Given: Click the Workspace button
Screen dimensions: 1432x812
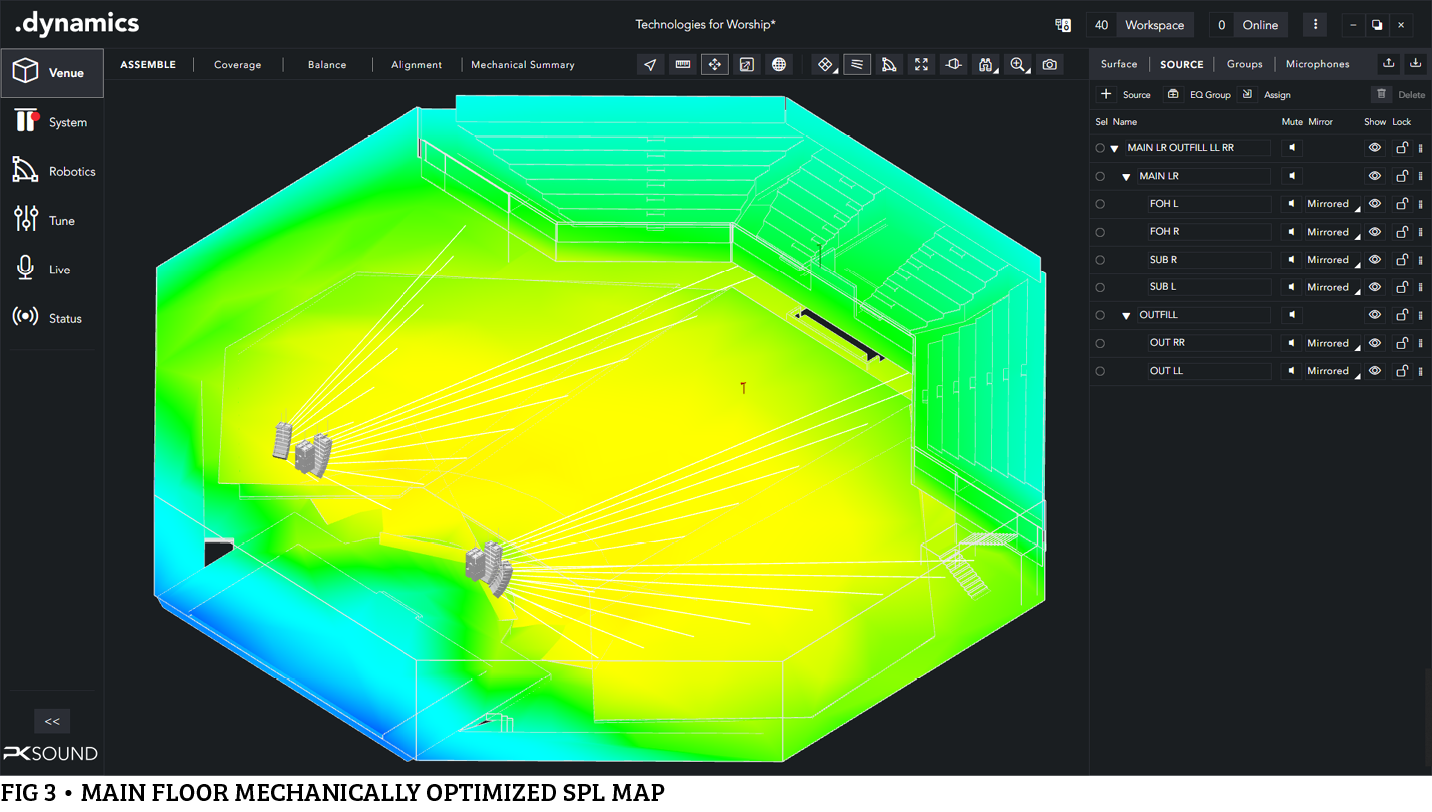Looking at the screenshot, I should 1154,25.
